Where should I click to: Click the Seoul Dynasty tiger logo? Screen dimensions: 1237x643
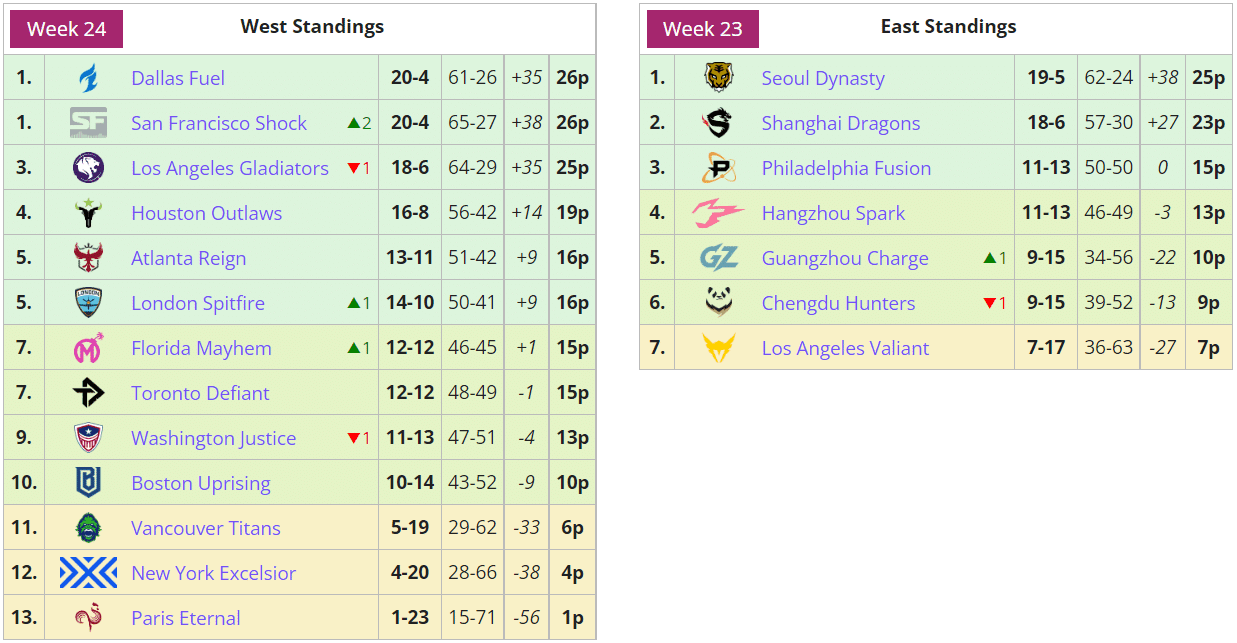[x=718, y=78]
